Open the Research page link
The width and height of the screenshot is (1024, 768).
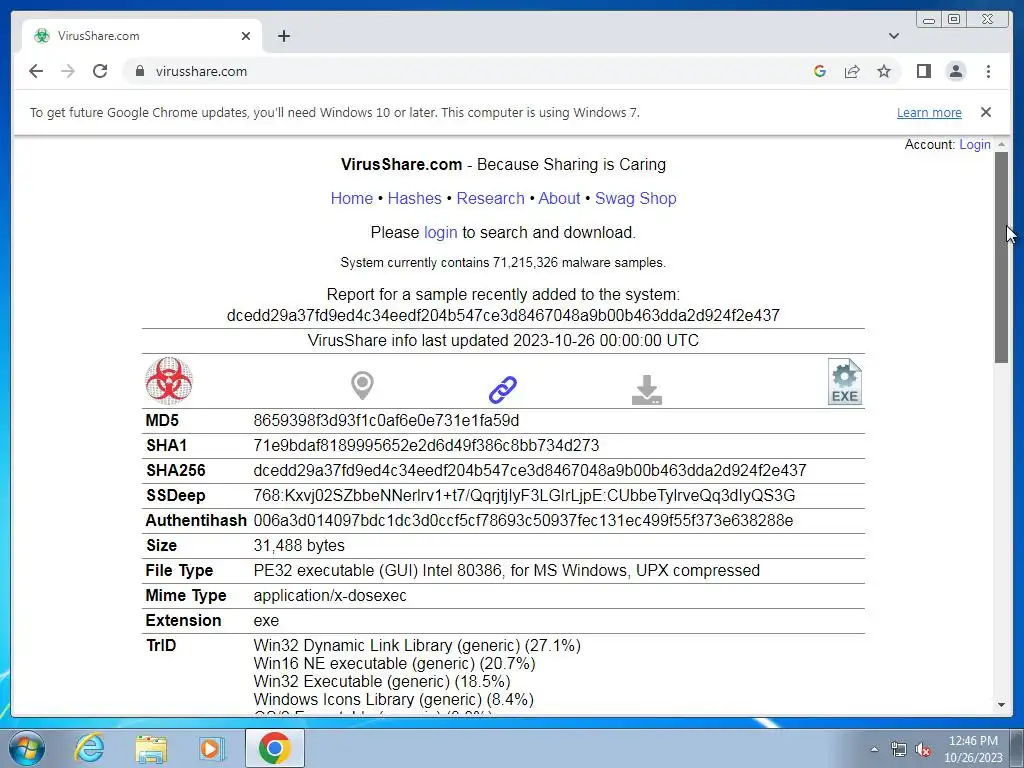[x=490, y=199]
